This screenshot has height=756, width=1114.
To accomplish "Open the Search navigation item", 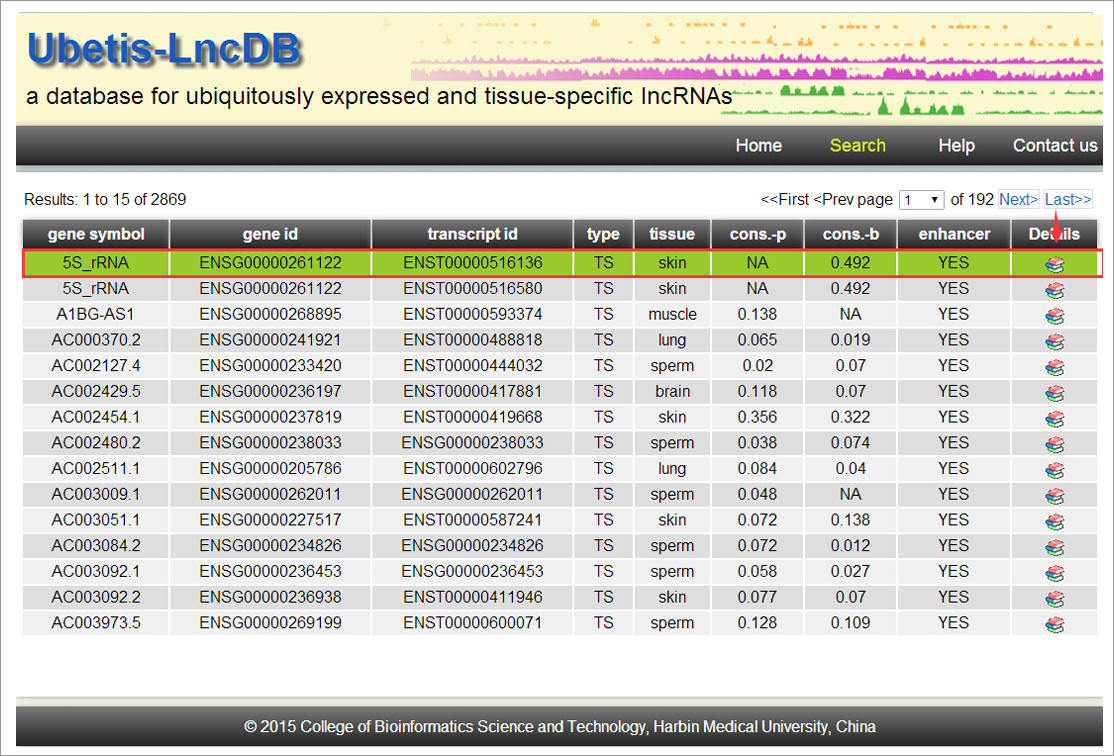I will coord(857,146).
